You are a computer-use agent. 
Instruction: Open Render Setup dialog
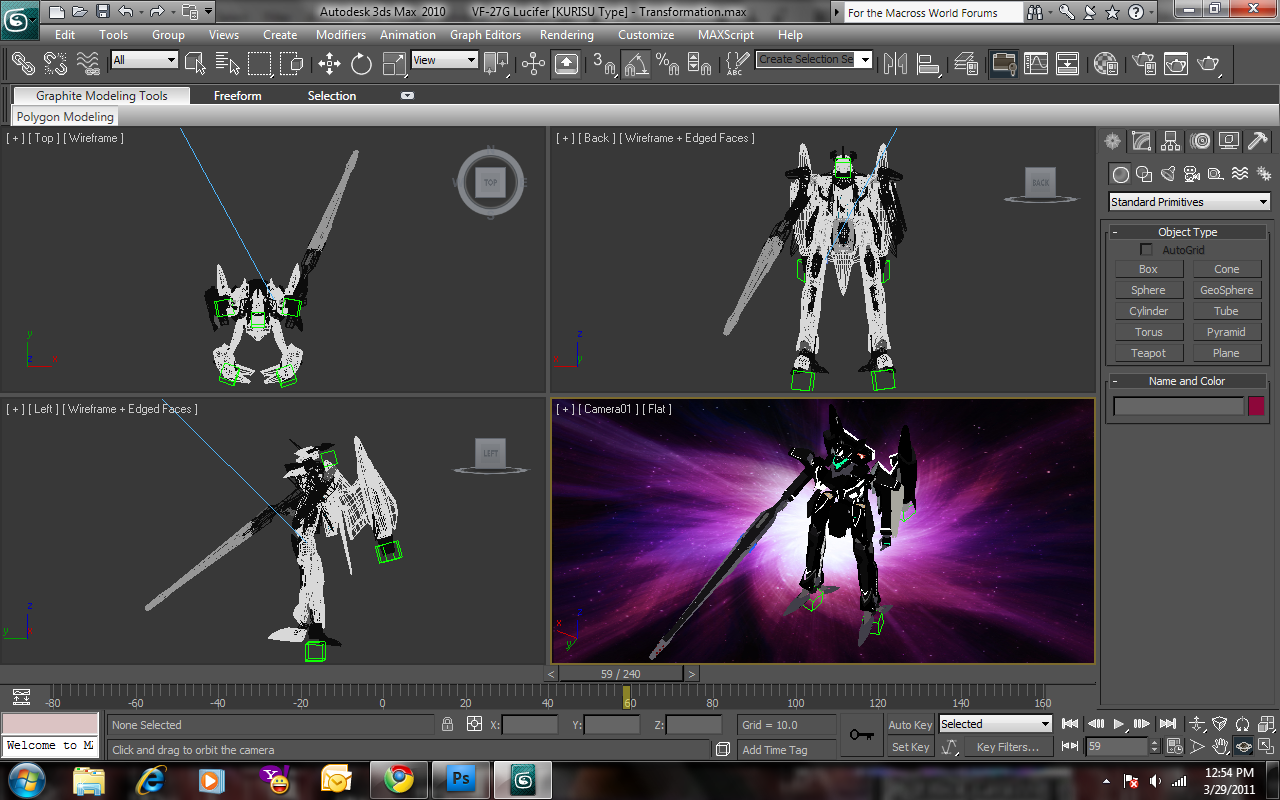click(1142, 63)
